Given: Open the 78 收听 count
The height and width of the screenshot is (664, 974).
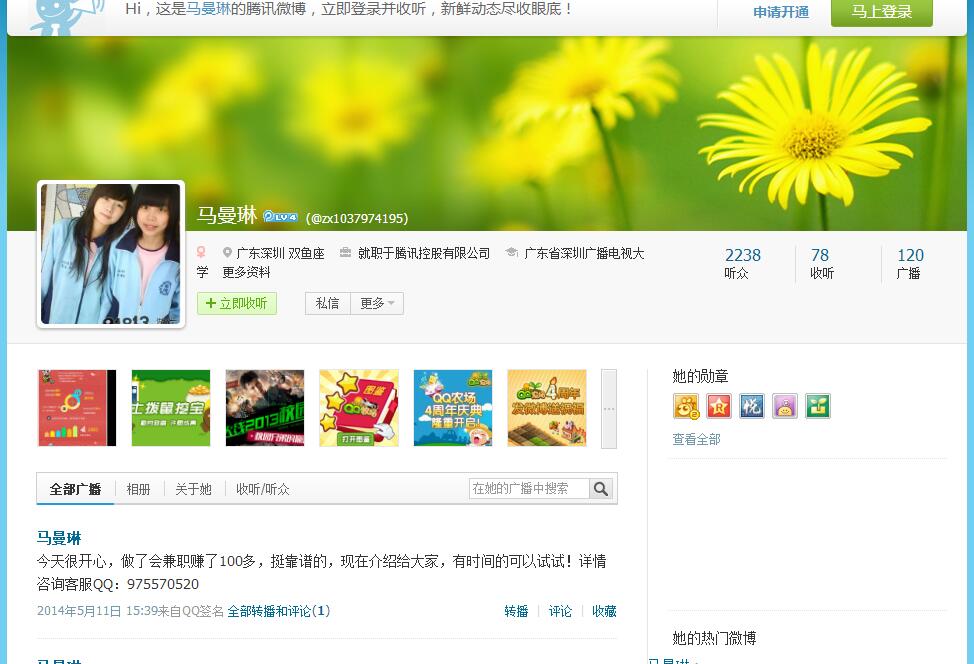Looking at the screenshot, I should [x=822, y=263].
